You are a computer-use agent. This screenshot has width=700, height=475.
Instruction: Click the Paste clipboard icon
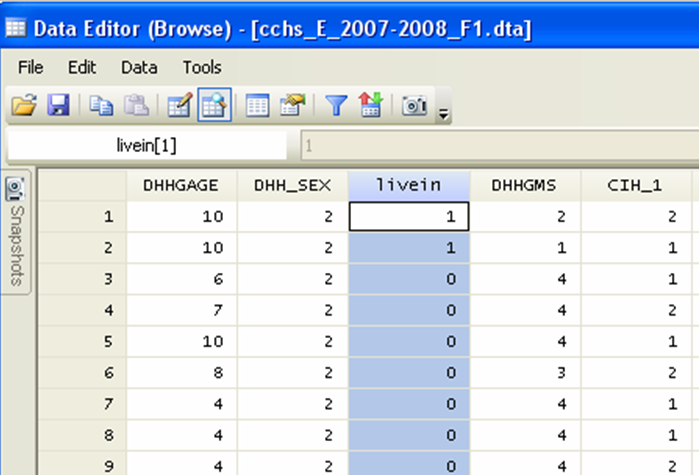click(x=137, y=105)
